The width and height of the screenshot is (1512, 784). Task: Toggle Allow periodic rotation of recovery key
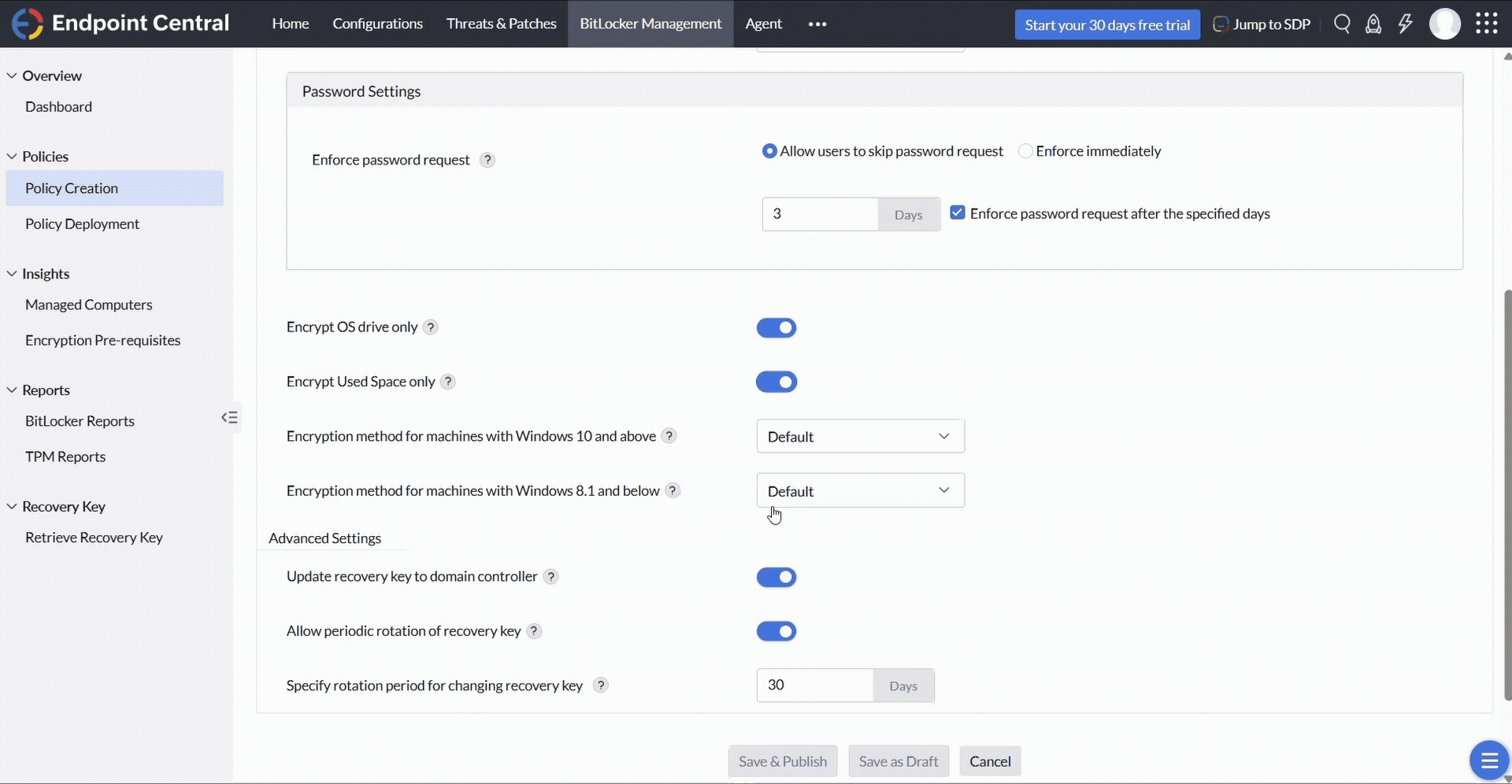click(x=776, y=631)
